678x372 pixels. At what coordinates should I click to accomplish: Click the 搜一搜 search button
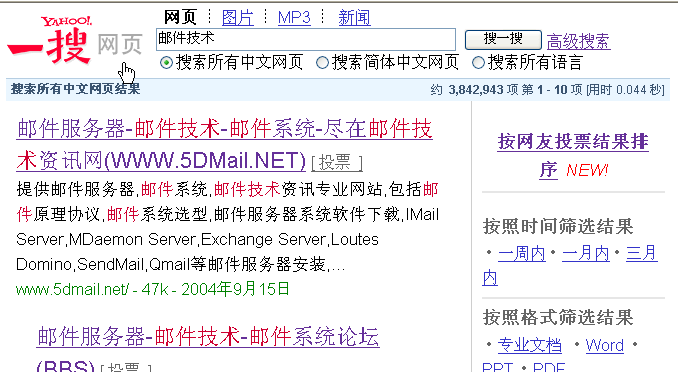click(503, 39)
